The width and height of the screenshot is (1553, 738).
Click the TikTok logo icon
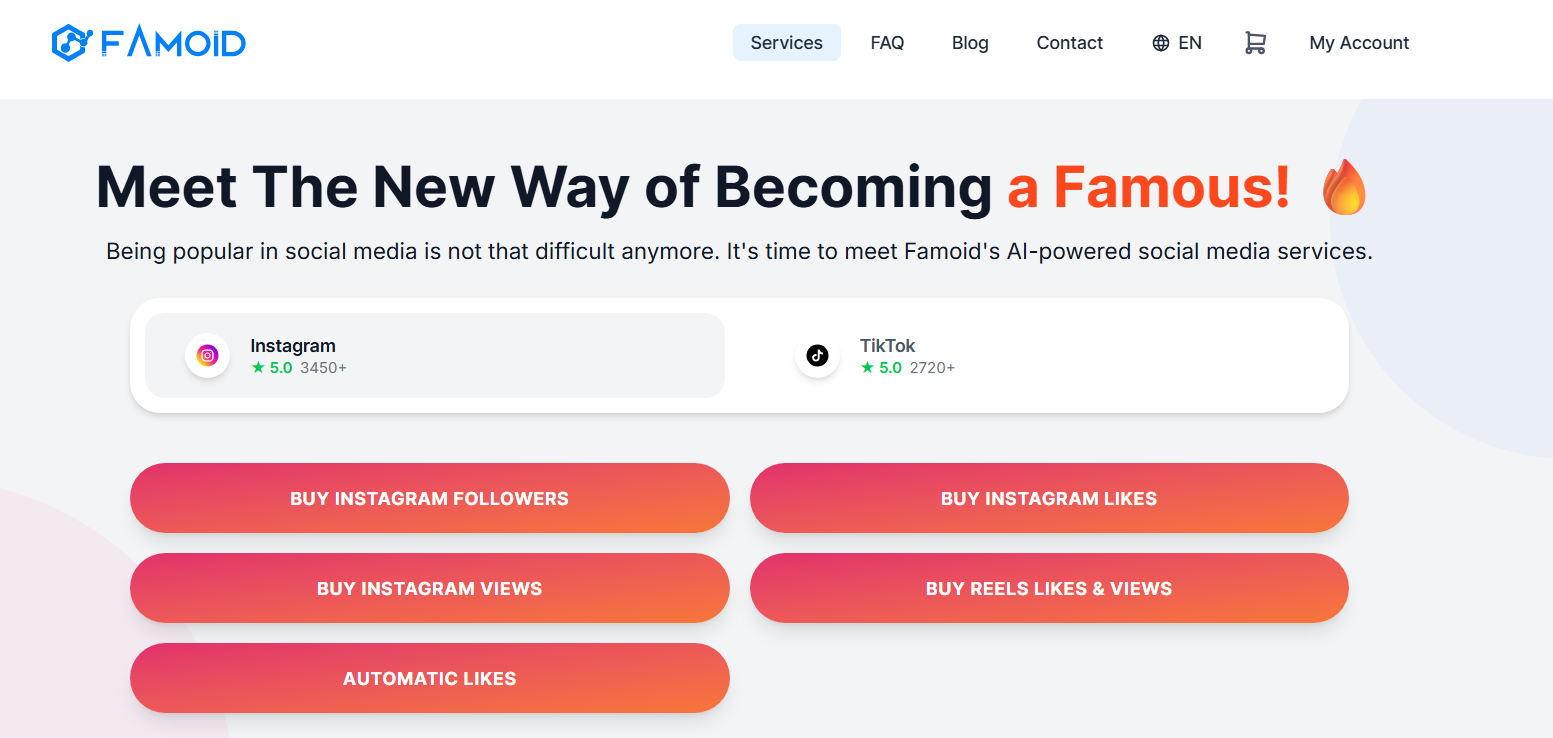(817, 355)
